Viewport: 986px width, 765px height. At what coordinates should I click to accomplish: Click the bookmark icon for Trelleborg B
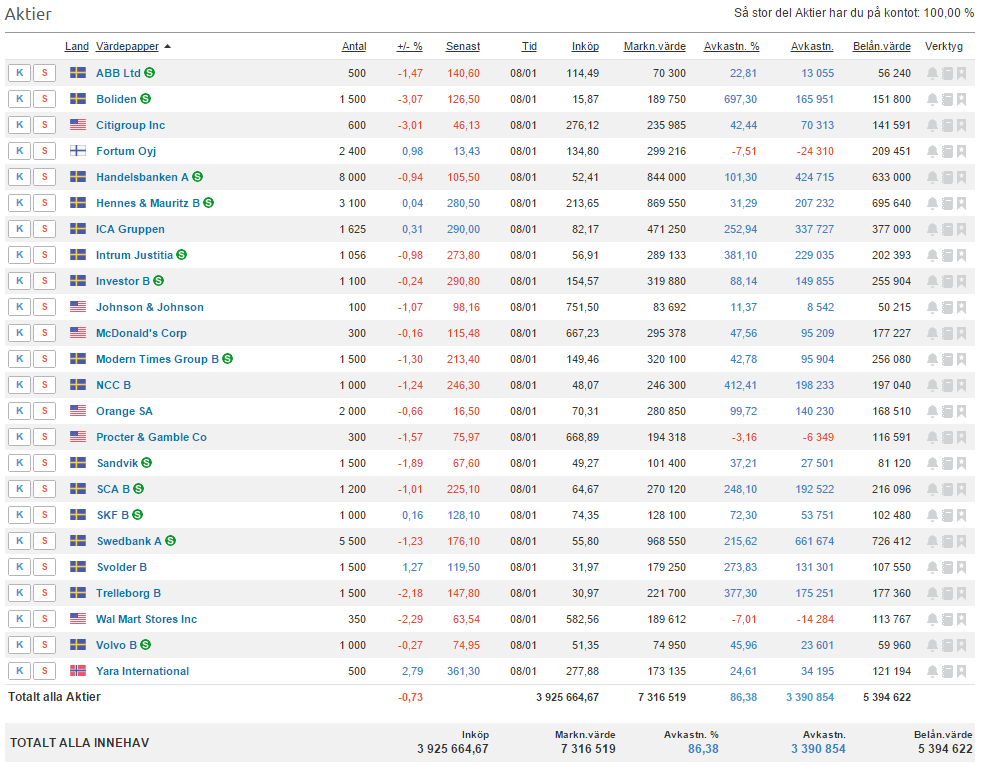pos(961,593)
